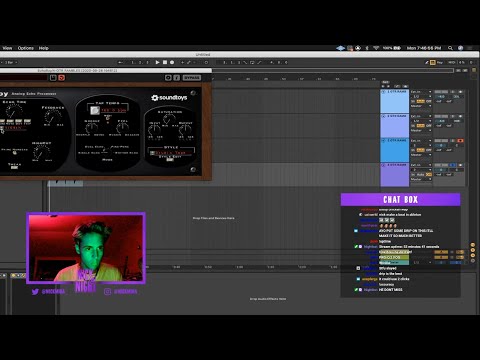Click the Soundtoys round settings icon beside BYPASS
The height and width of the screenshot is (360, 480).
click(x=168, y=78)
